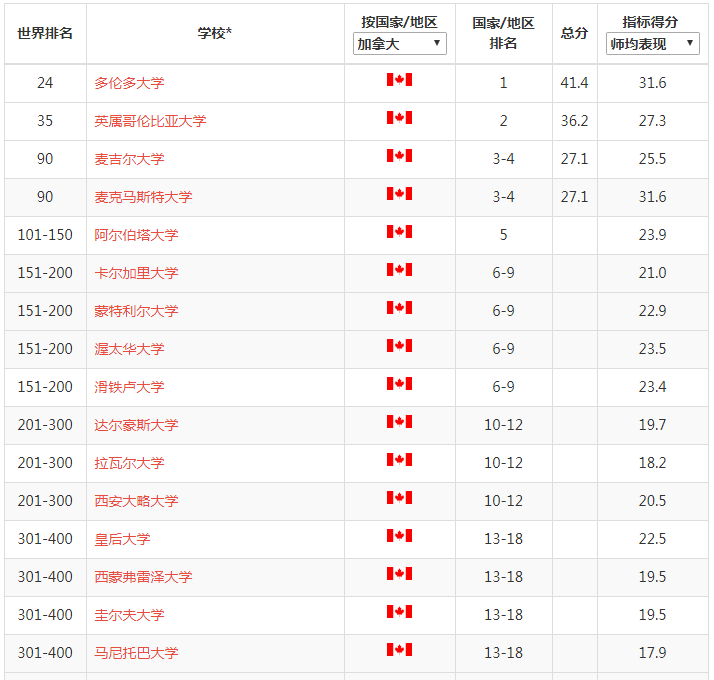The image size is (714, 680).
Task: Click the Canada flag in 西安大略大学 row
Action: point(399,498)
